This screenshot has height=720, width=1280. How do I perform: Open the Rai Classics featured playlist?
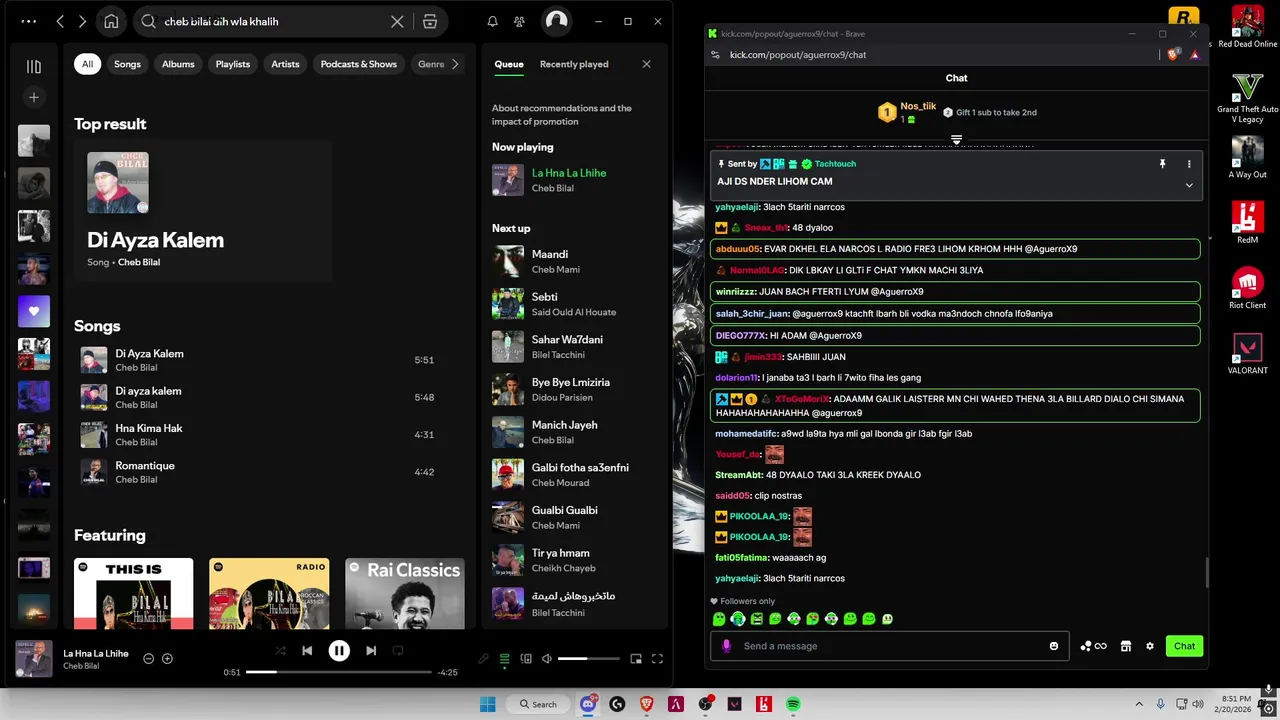point(404,594)
